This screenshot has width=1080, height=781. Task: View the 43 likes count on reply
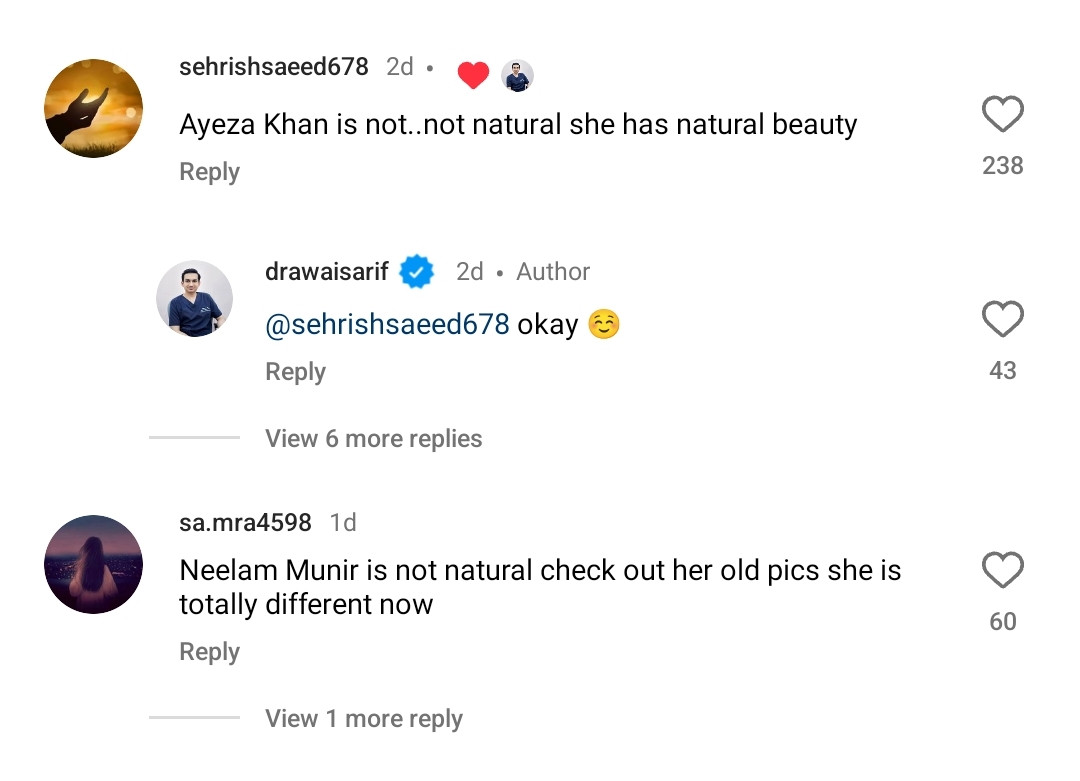[1002, 371]
